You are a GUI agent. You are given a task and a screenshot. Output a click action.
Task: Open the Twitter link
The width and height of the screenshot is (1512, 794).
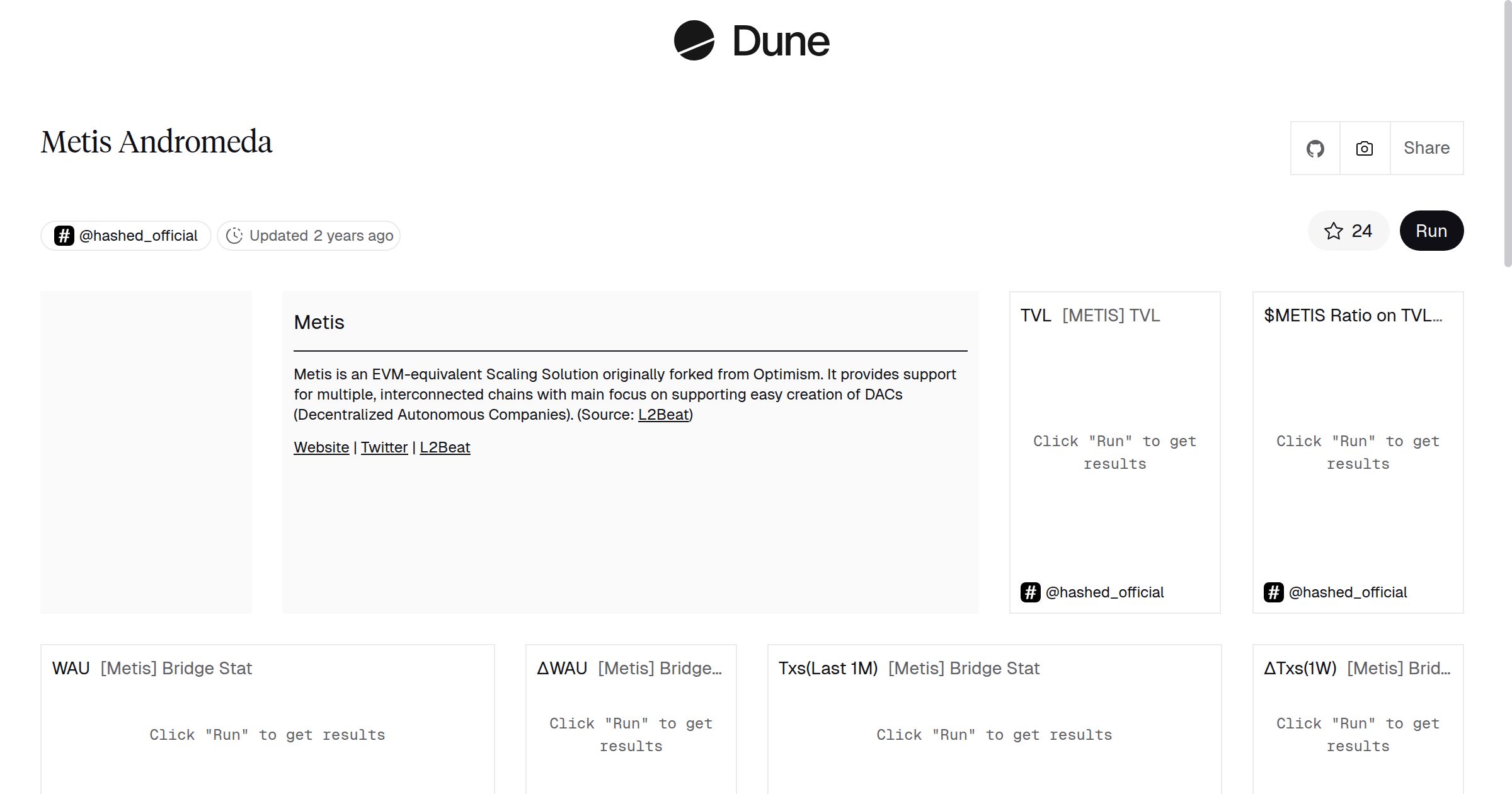coord(384,447)
